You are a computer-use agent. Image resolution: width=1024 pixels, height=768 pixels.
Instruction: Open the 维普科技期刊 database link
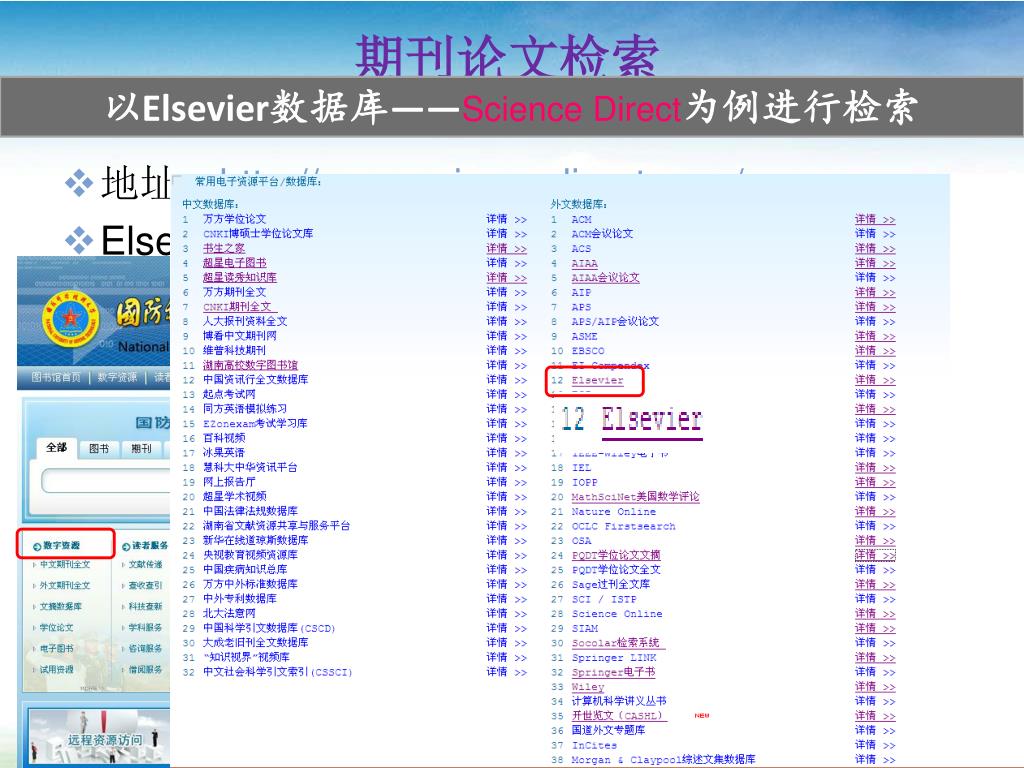point(234,350)
